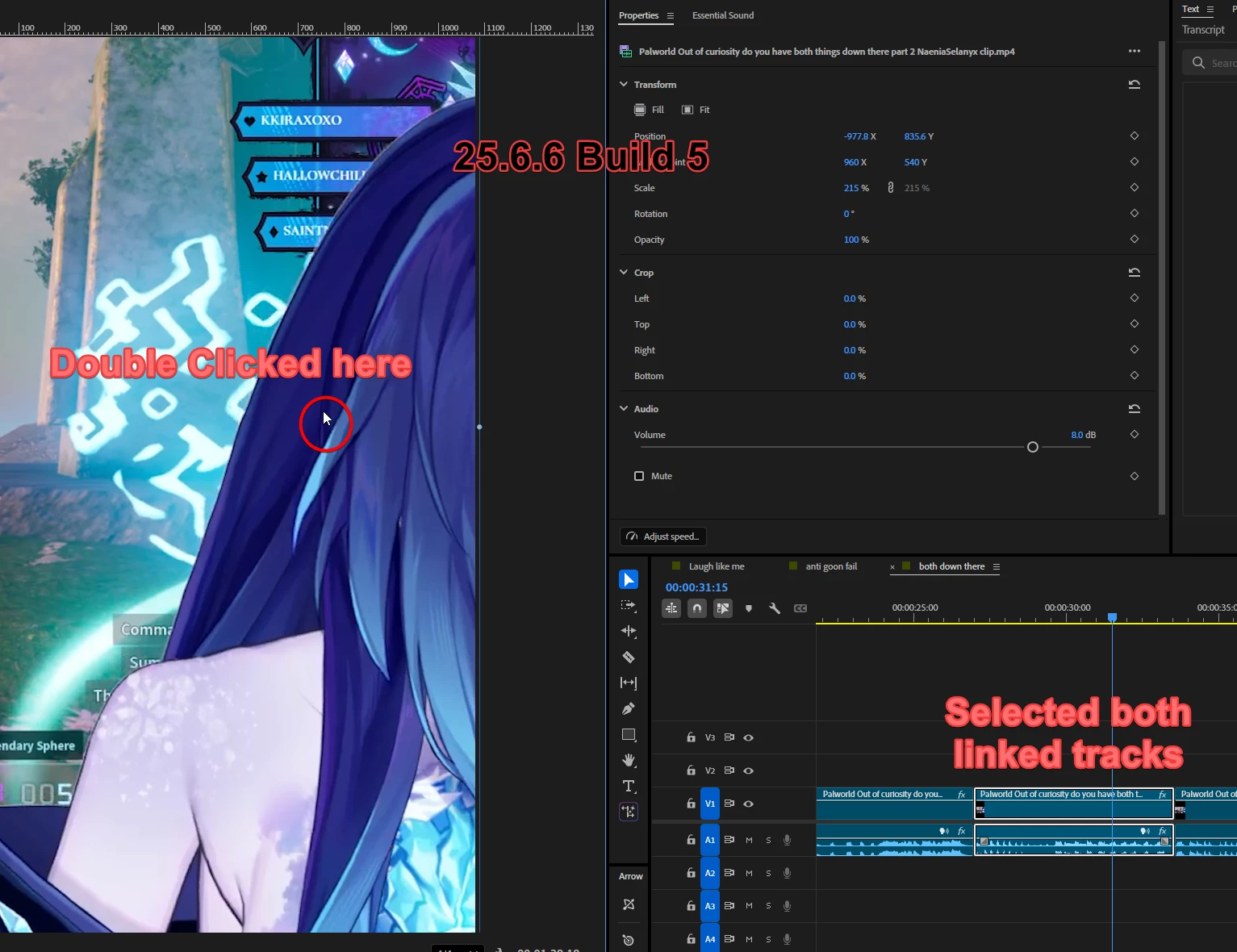The height and width of the screenshot is (952, 1237).
Task: Reset the Audio section
Action: 1134,408
